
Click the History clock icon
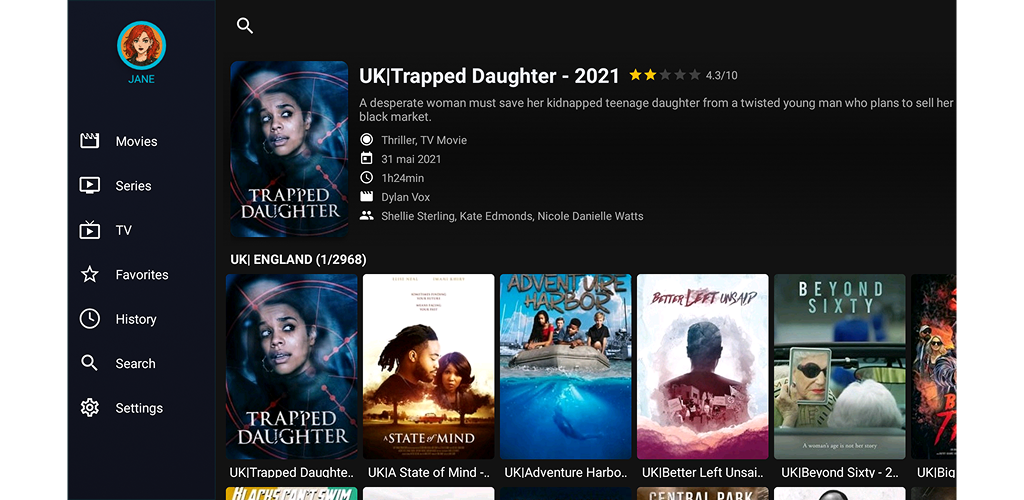point(89,319)
